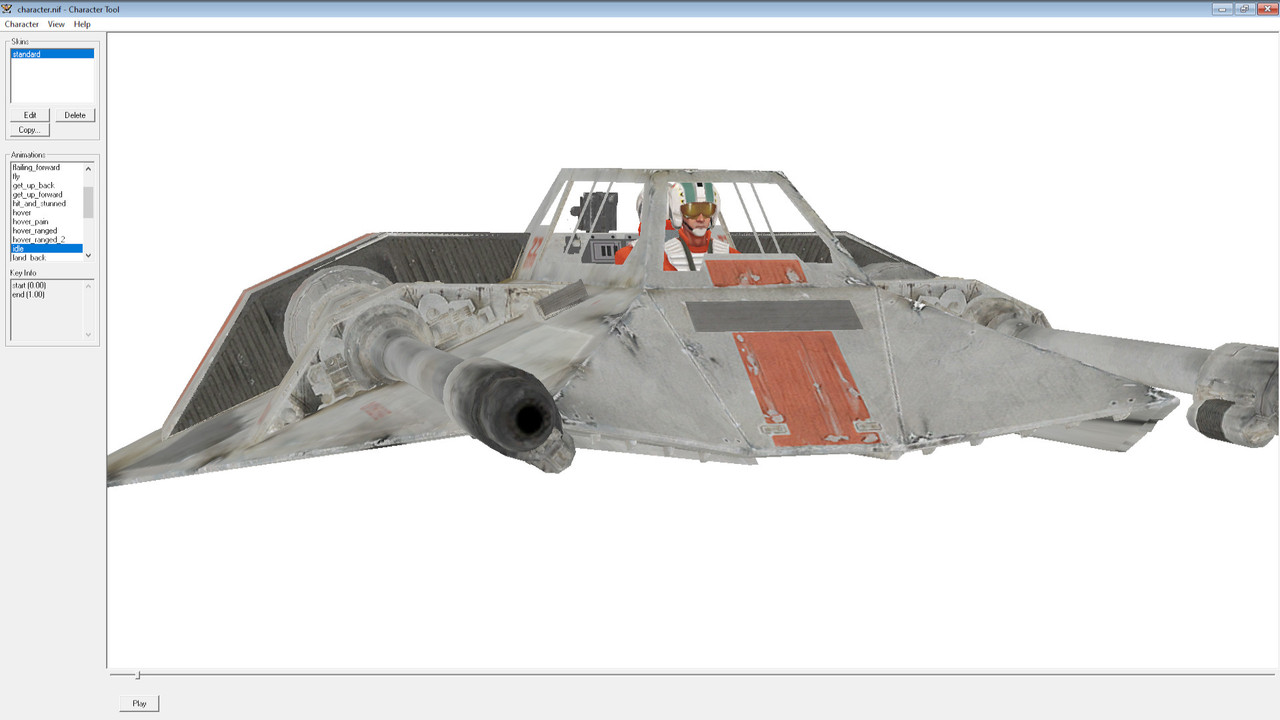Select the land_back animation
Image resolution: width=1280 pixels, height=720 pixels.
47,257
